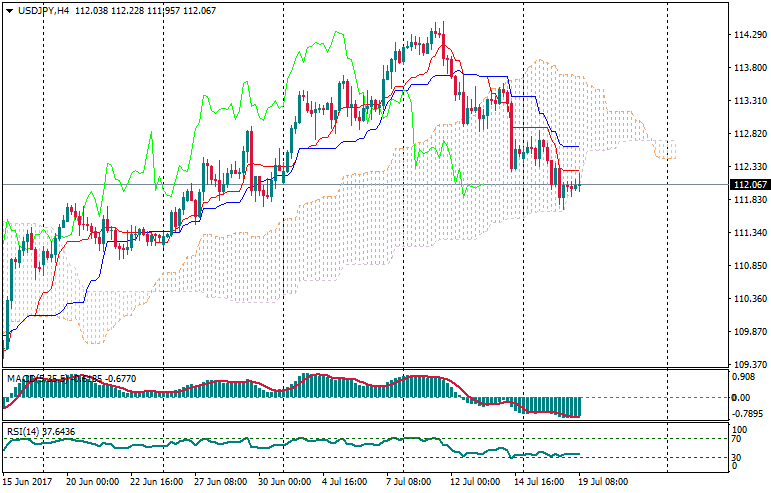Select the 30 Jun 00:00 time label
This screenshot has width=771, height=493.
pos(284,482)
